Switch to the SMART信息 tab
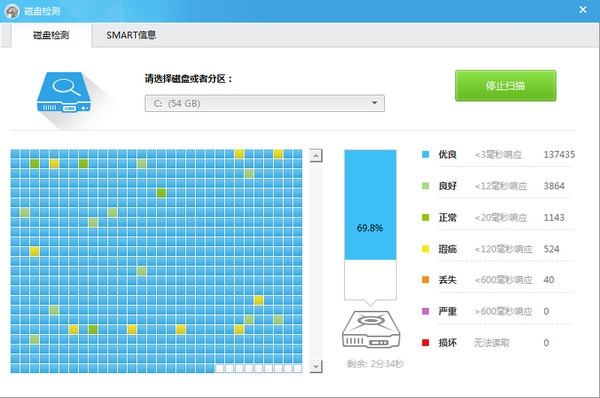The width and height of the screenshot is (600, 398). point(131,35)
